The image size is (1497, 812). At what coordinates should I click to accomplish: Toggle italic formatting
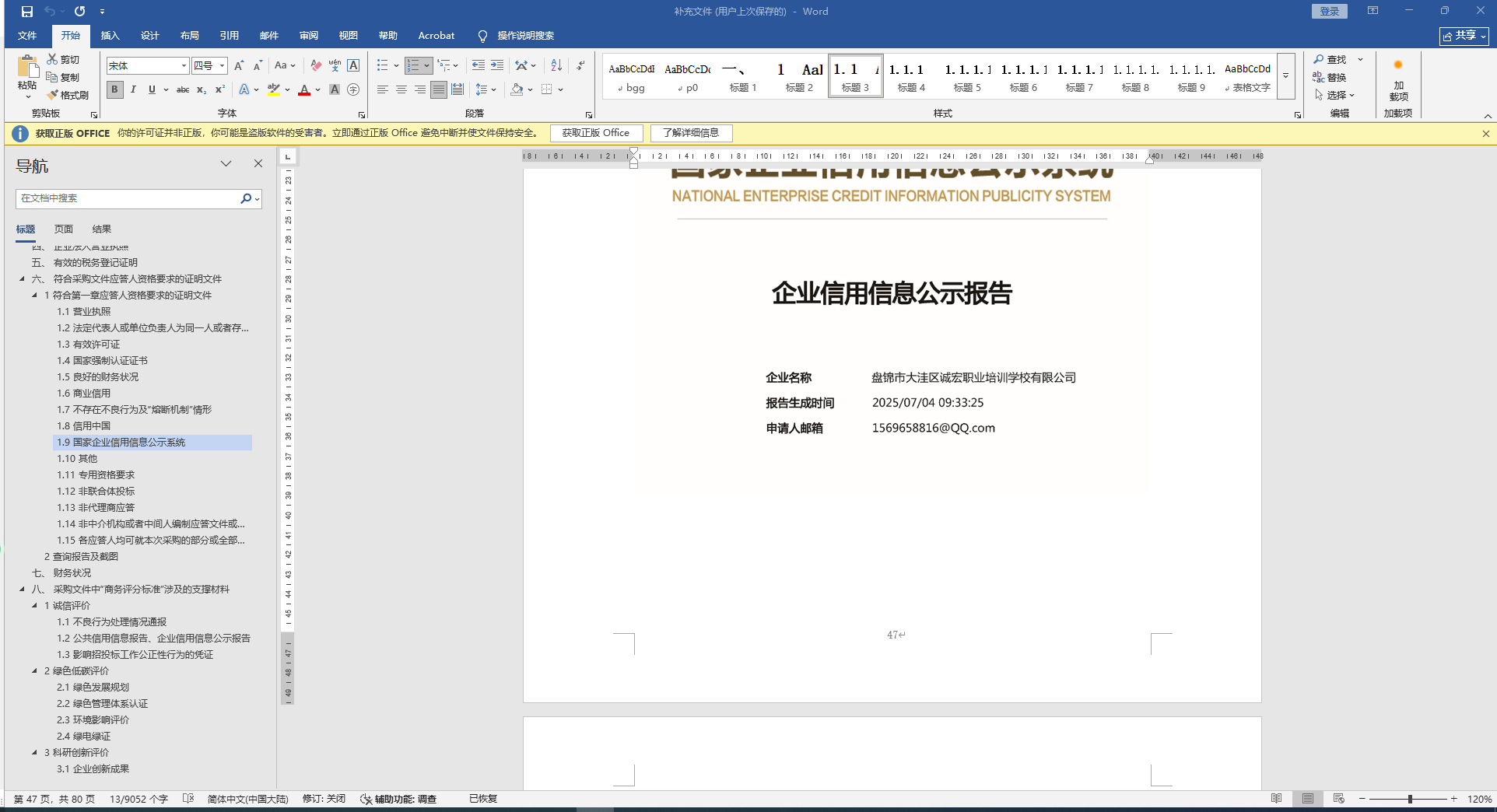133,89
